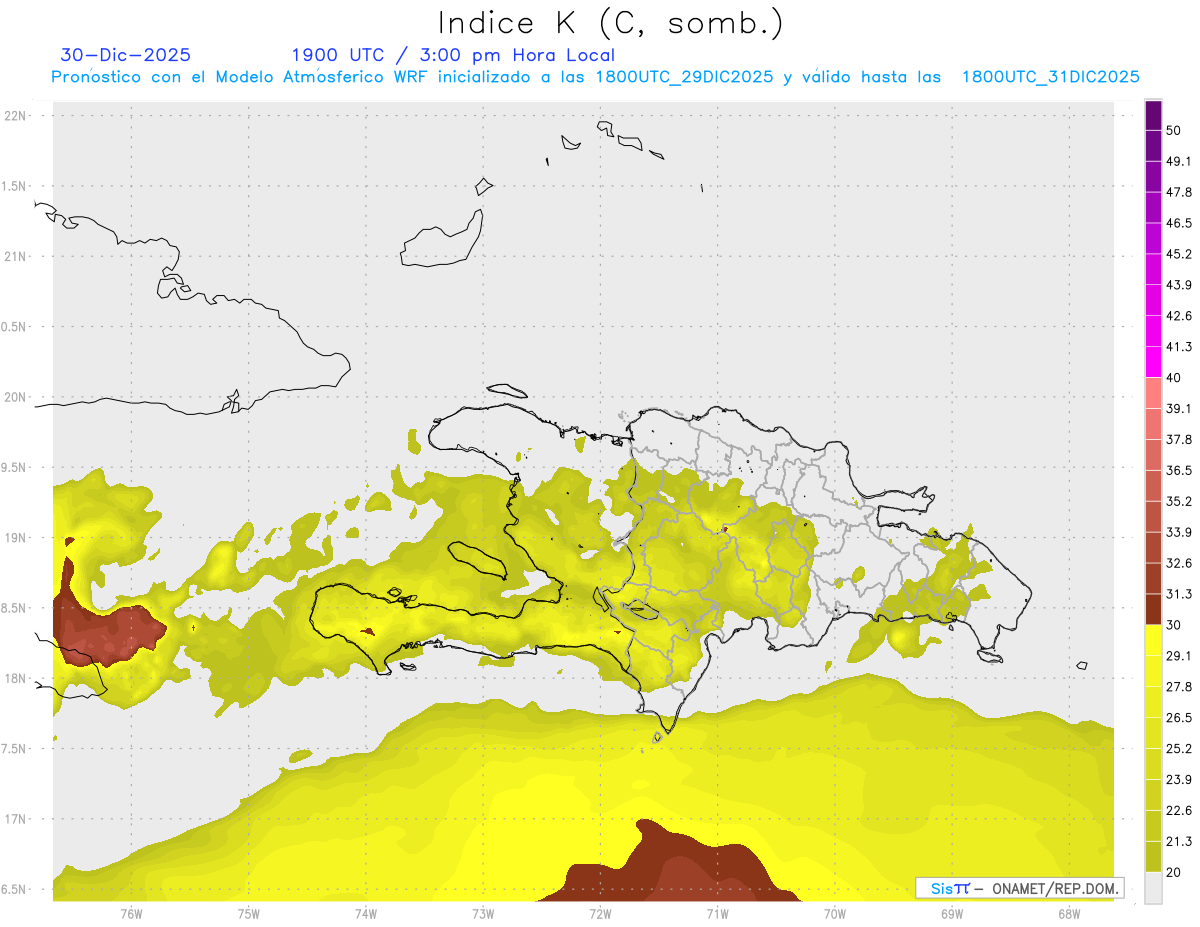Click the '74W' longitude label
This screenshot has width=1200, height=927.
pos(366,914)
